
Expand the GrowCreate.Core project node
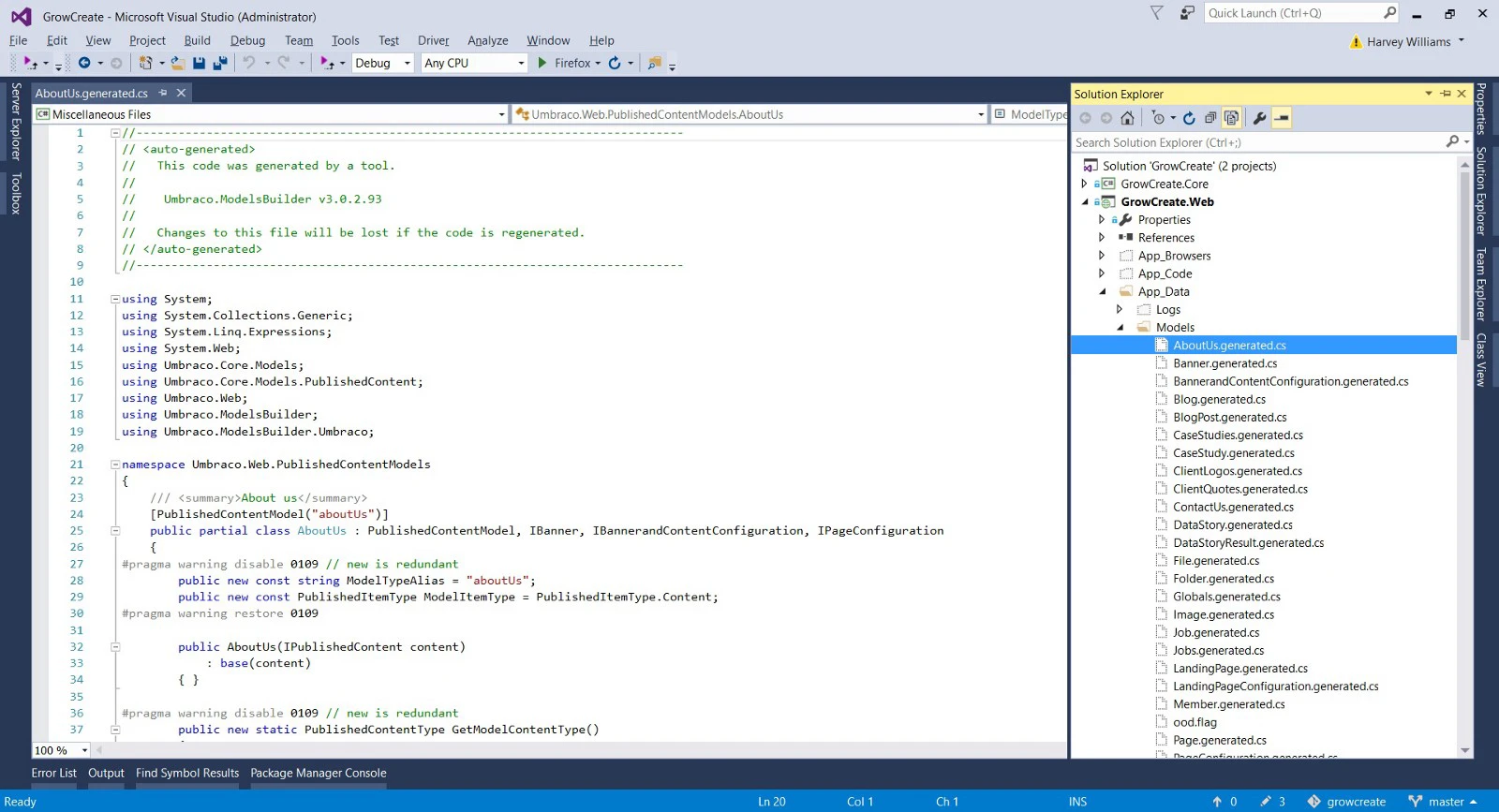(x=1085, y=185)
